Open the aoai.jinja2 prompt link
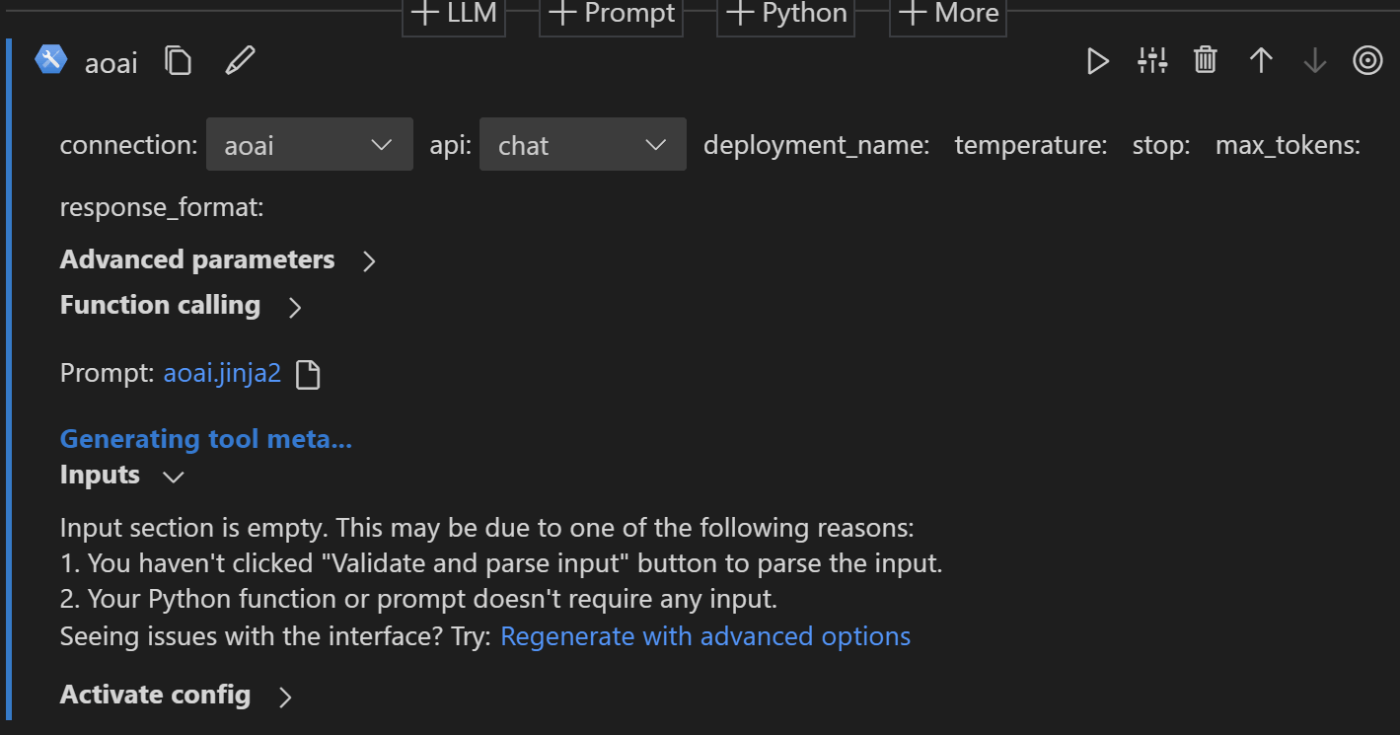Image resolution: width=1400 pixels, height=735 pixels. [x=222, y=375]
